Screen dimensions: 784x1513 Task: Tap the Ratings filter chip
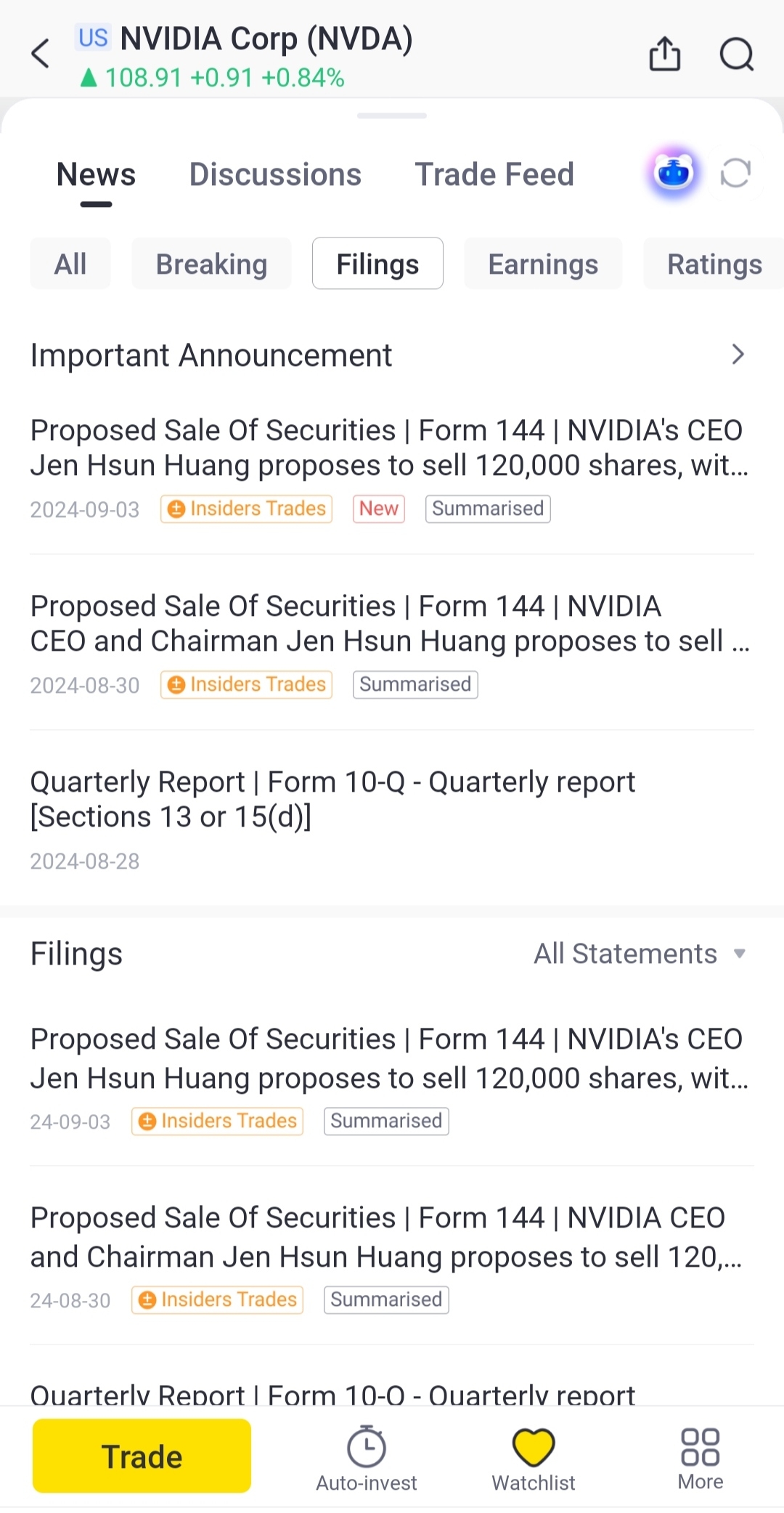tap(714, 264)
